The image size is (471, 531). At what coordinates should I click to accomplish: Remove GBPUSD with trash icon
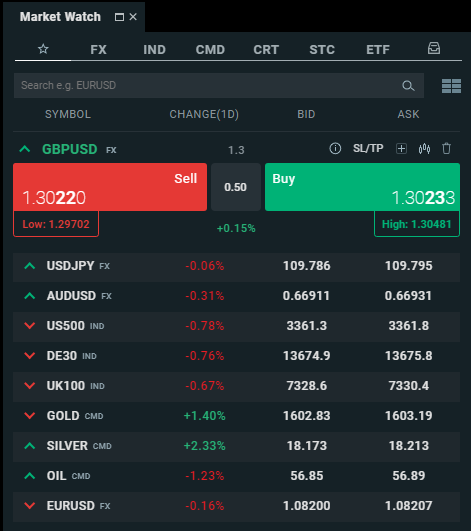tap(447, 149)
